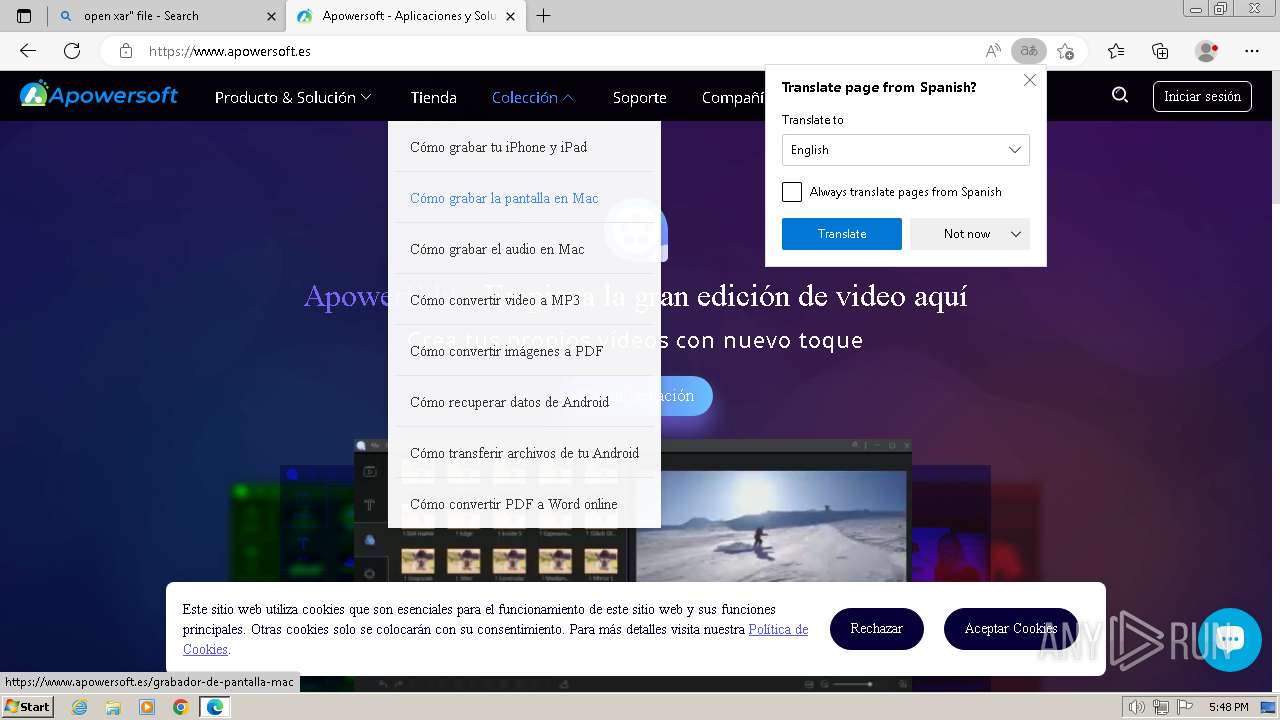Select 'Cómo grabar la pantalla en Mac'
Screen dimensions: 1280x720
click(x=524, y=198)
